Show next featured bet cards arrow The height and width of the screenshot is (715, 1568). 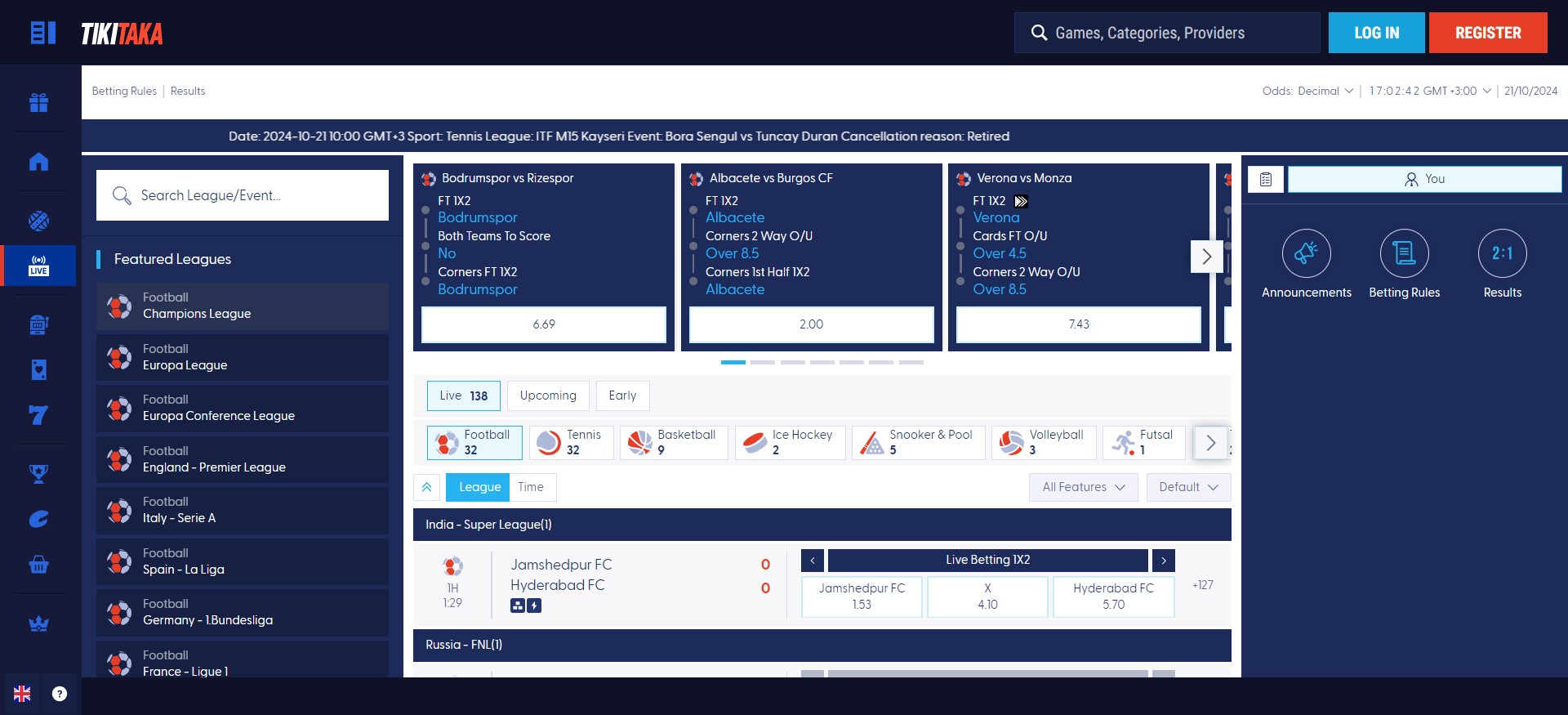tap(1207, 257)
